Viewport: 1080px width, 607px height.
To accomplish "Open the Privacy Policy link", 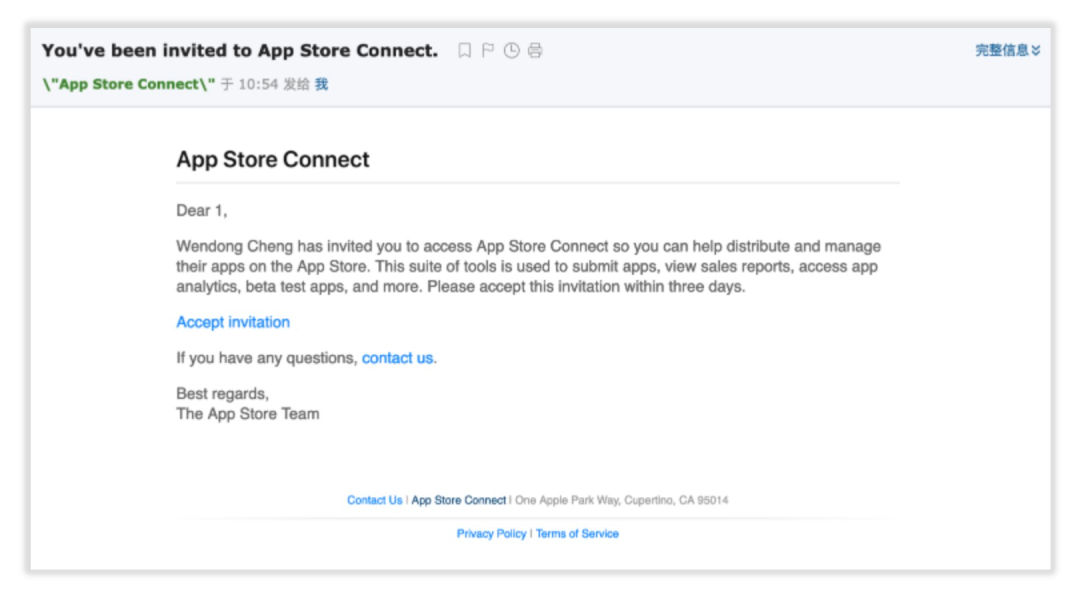I will (491, 533).
